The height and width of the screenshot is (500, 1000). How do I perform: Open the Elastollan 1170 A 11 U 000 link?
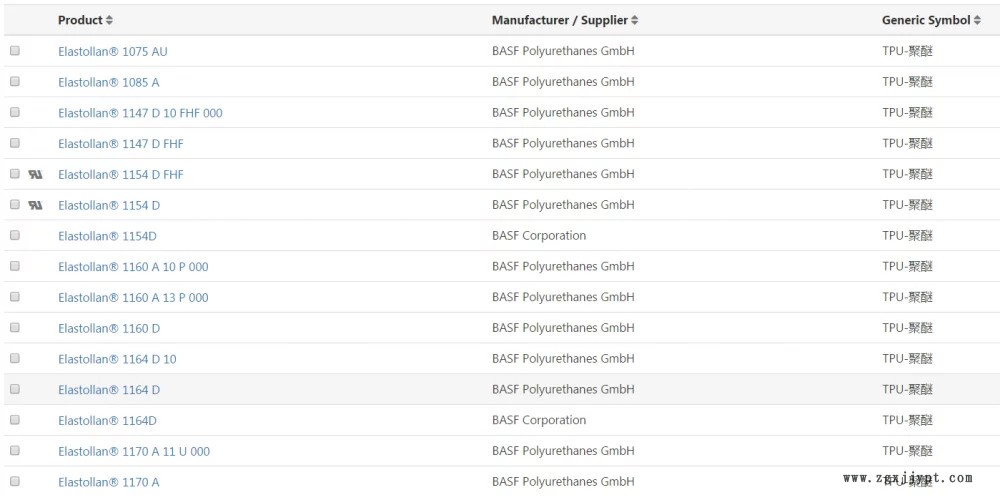click(134, 451)
